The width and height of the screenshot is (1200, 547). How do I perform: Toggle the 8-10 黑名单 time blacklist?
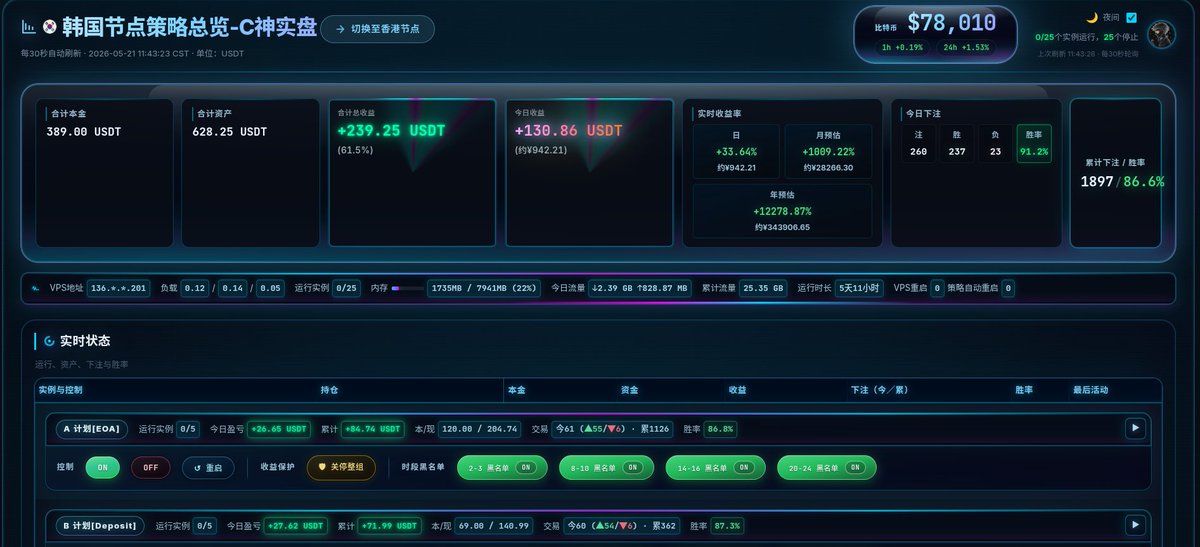click(608, 467)
